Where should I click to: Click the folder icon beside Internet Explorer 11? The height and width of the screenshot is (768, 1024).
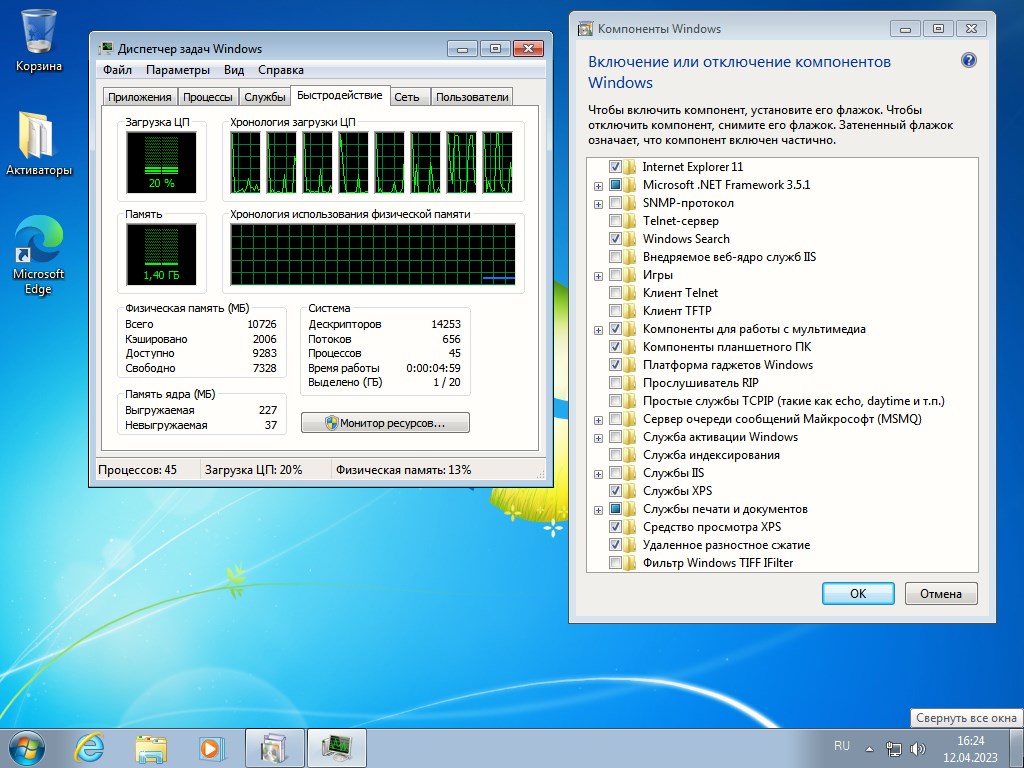tap(630, 167)
